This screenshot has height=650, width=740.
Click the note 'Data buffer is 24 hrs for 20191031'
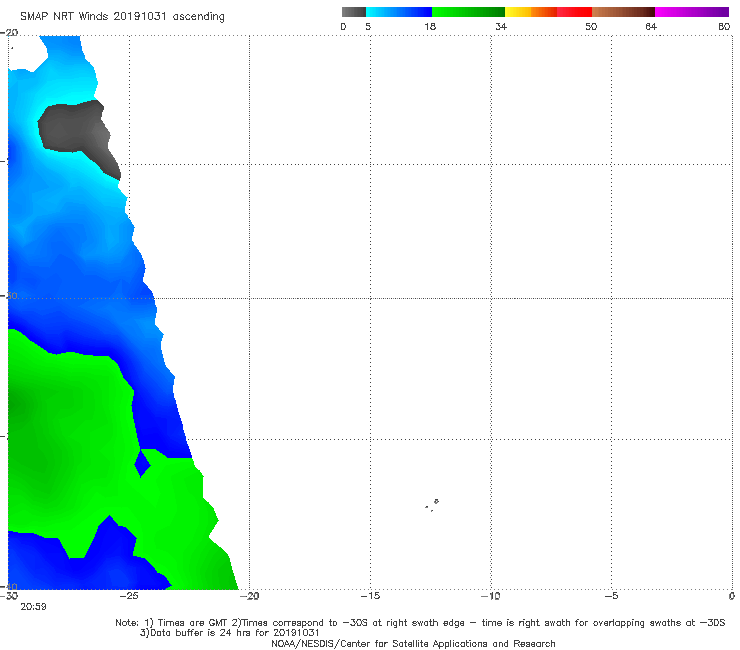229,633
